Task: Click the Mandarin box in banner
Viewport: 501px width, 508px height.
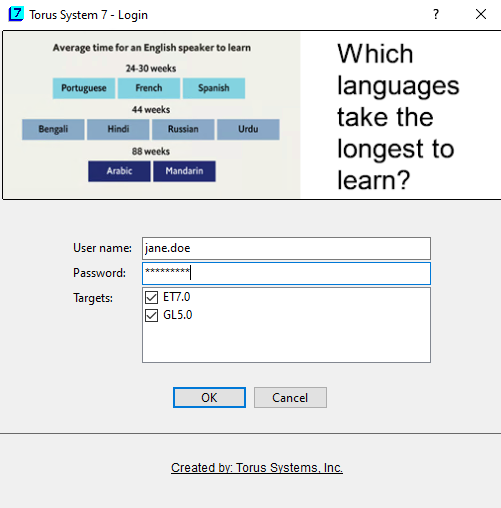Action: coord(184,171)
